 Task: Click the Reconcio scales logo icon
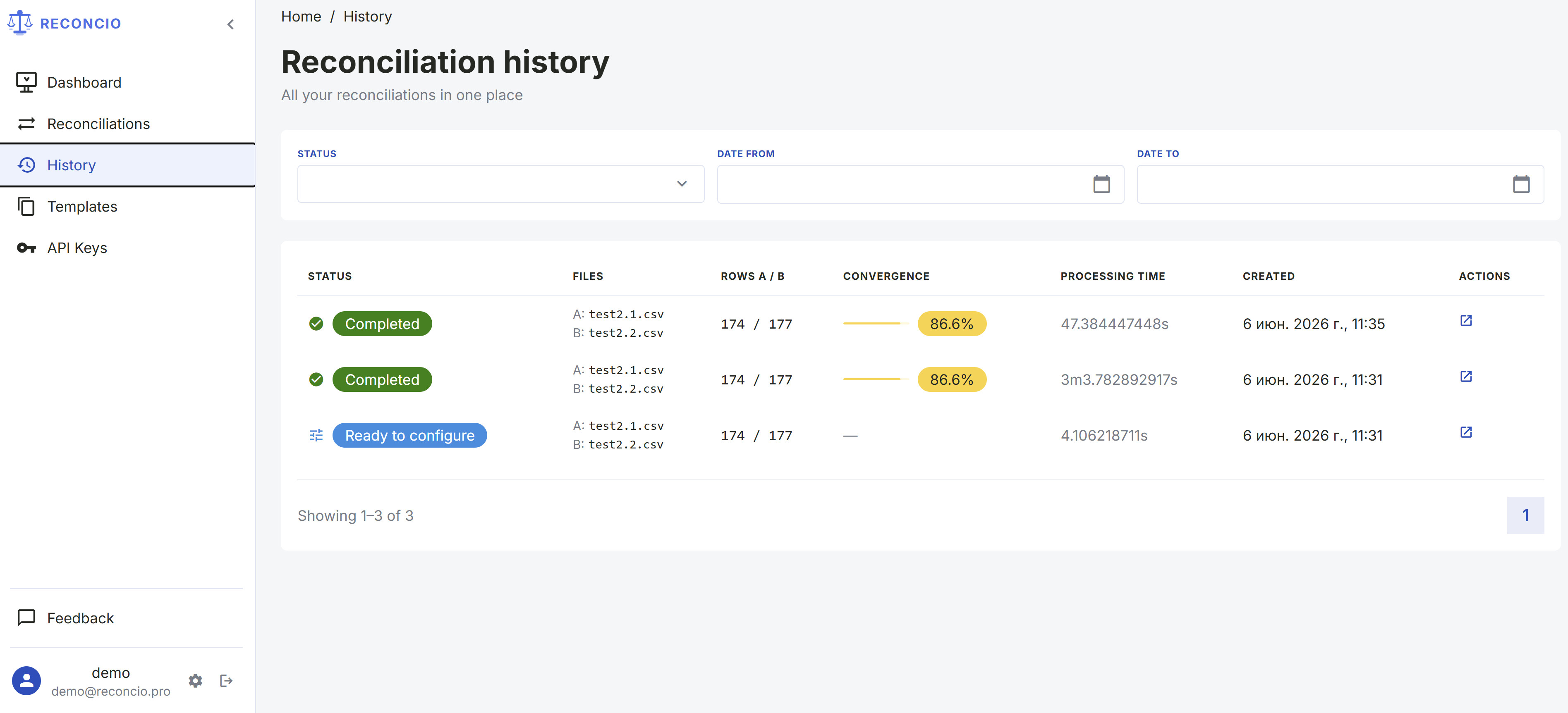[x=19, y=22]
